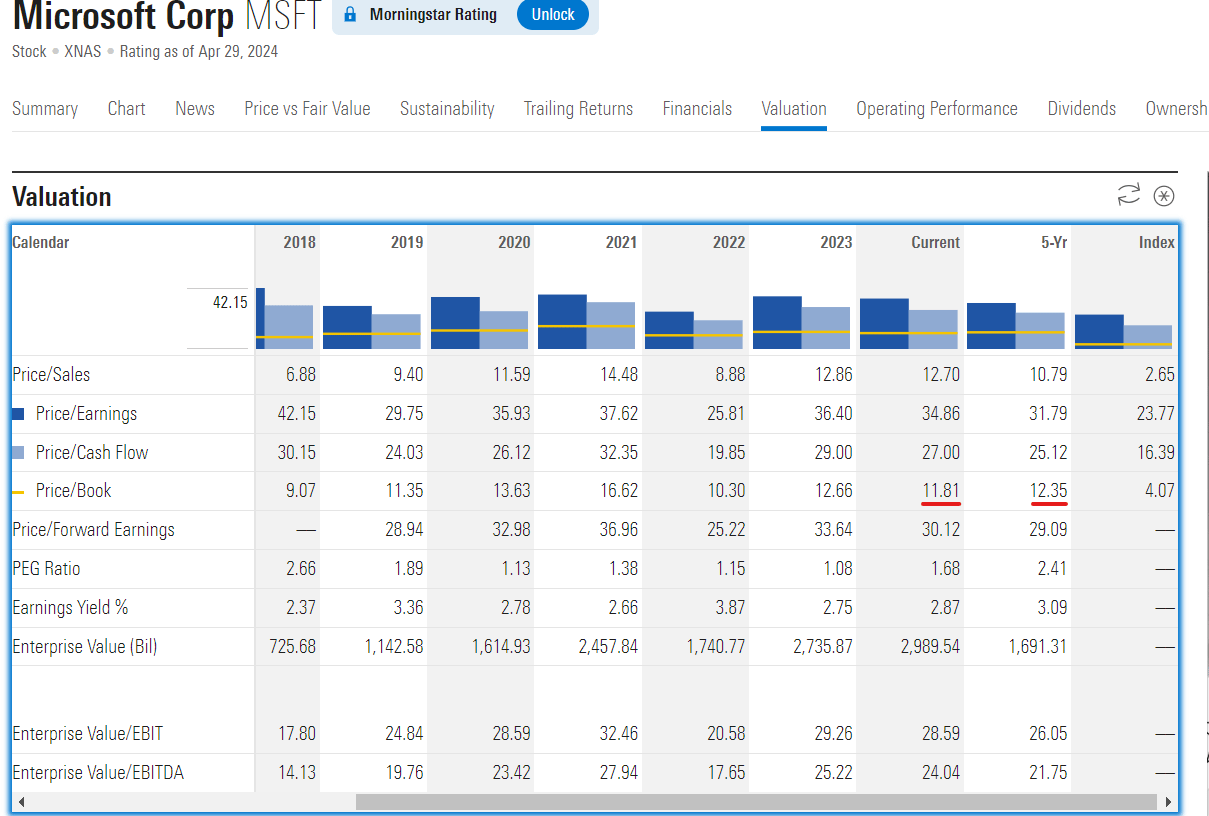1209x816 pixels.
Task: Click the Index column bar chart
Action: (x=1123, y=332)
